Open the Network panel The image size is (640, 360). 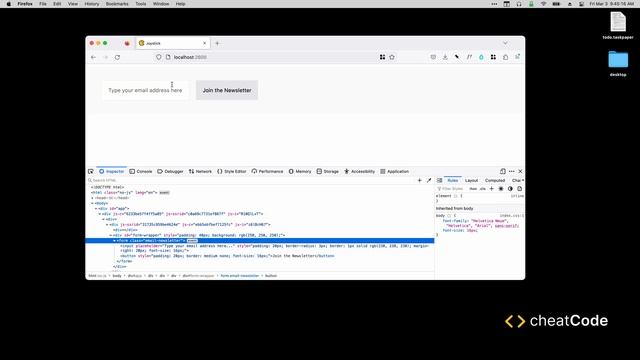[x=200, y=171]
